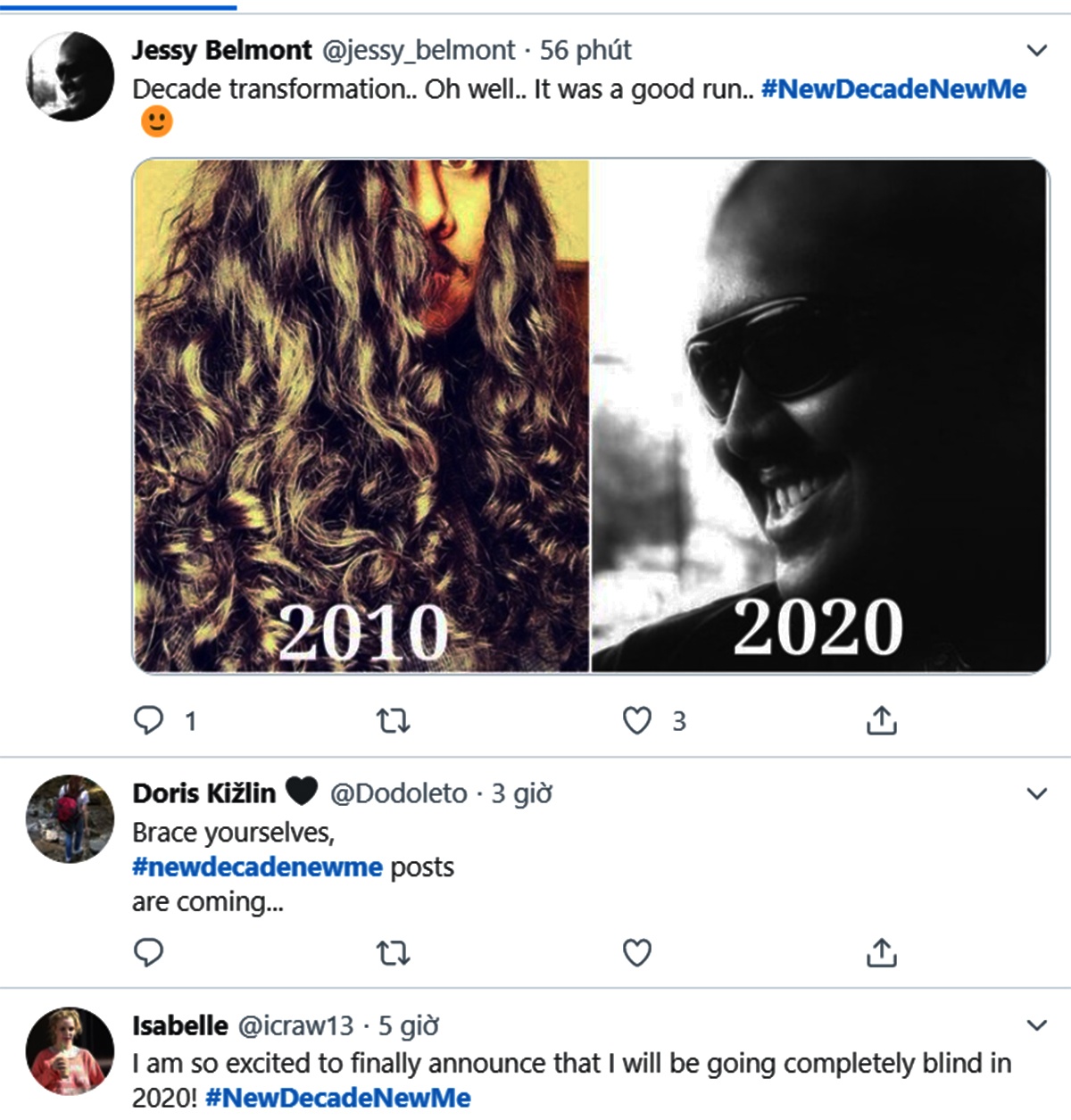Viewport: 1071px width, 1120px height.
Task: Share Doris Kižlin's tweet
Action: 881,953
